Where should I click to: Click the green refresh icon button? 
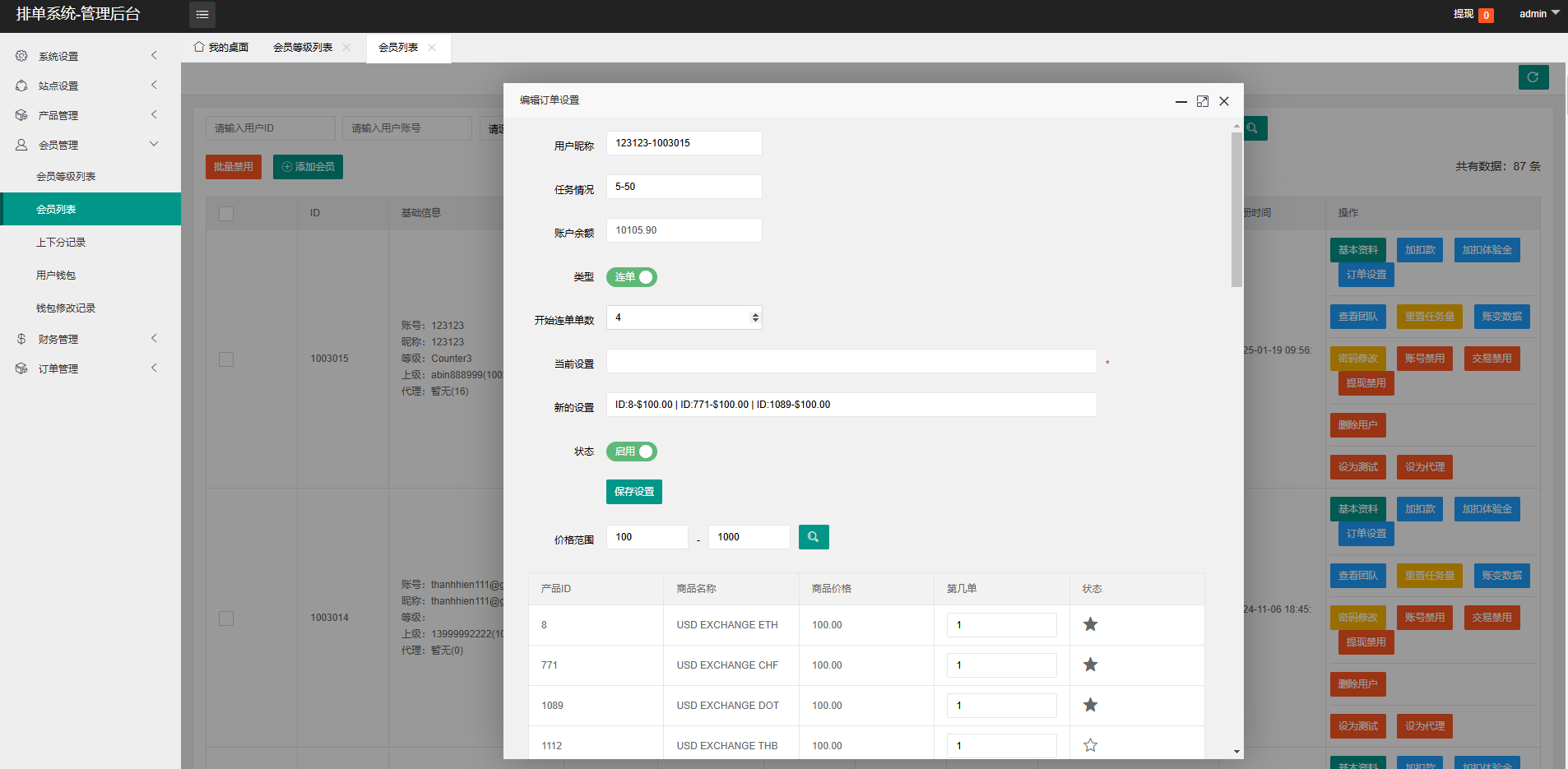[x=1533, y=77]
